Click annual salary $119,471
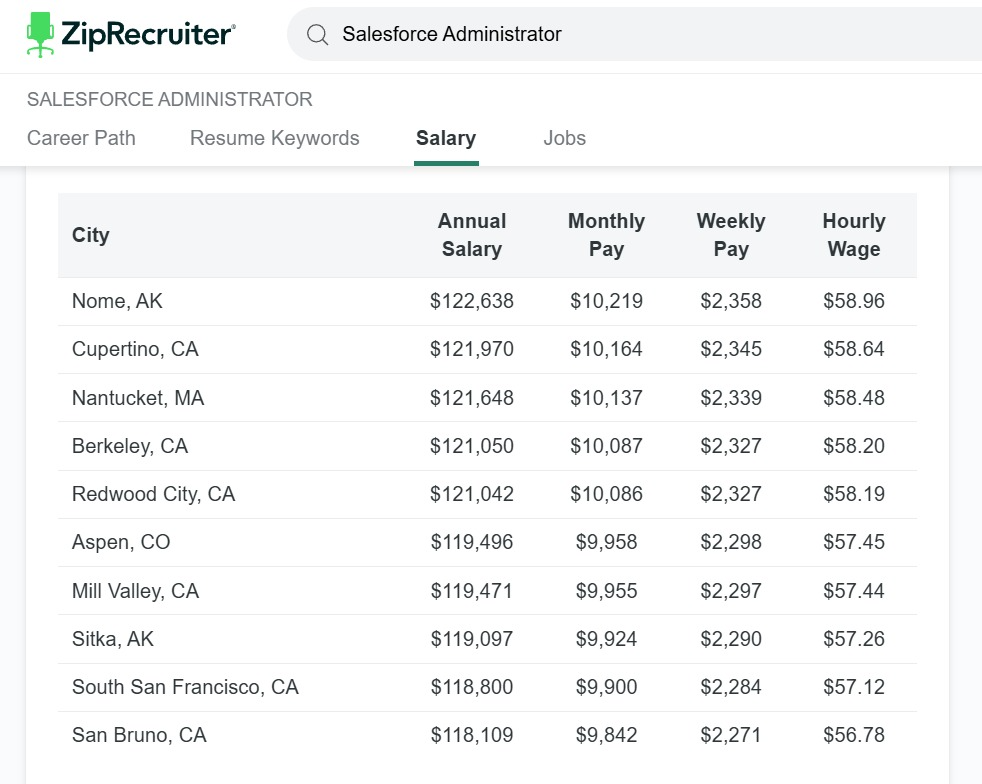The image size is (982, 784). pyautogui.click(x=472, y=591)
